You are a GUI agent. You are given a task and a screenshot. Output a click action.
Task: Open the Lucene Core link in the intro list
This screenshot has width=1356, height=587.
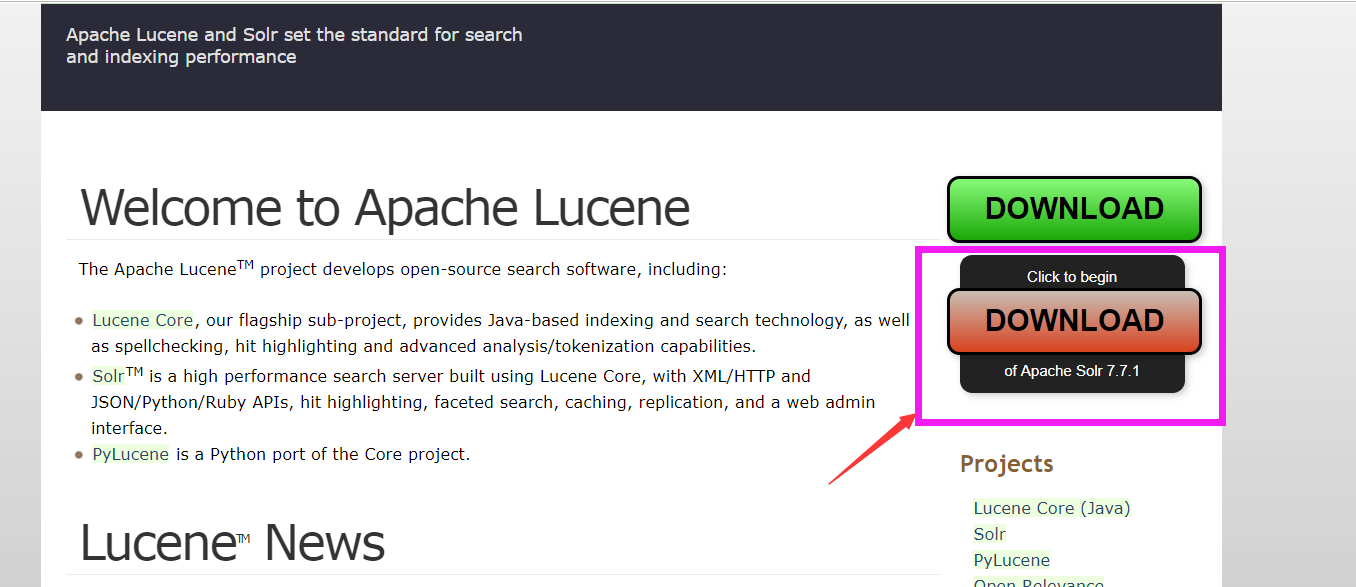tap(143, 320)
